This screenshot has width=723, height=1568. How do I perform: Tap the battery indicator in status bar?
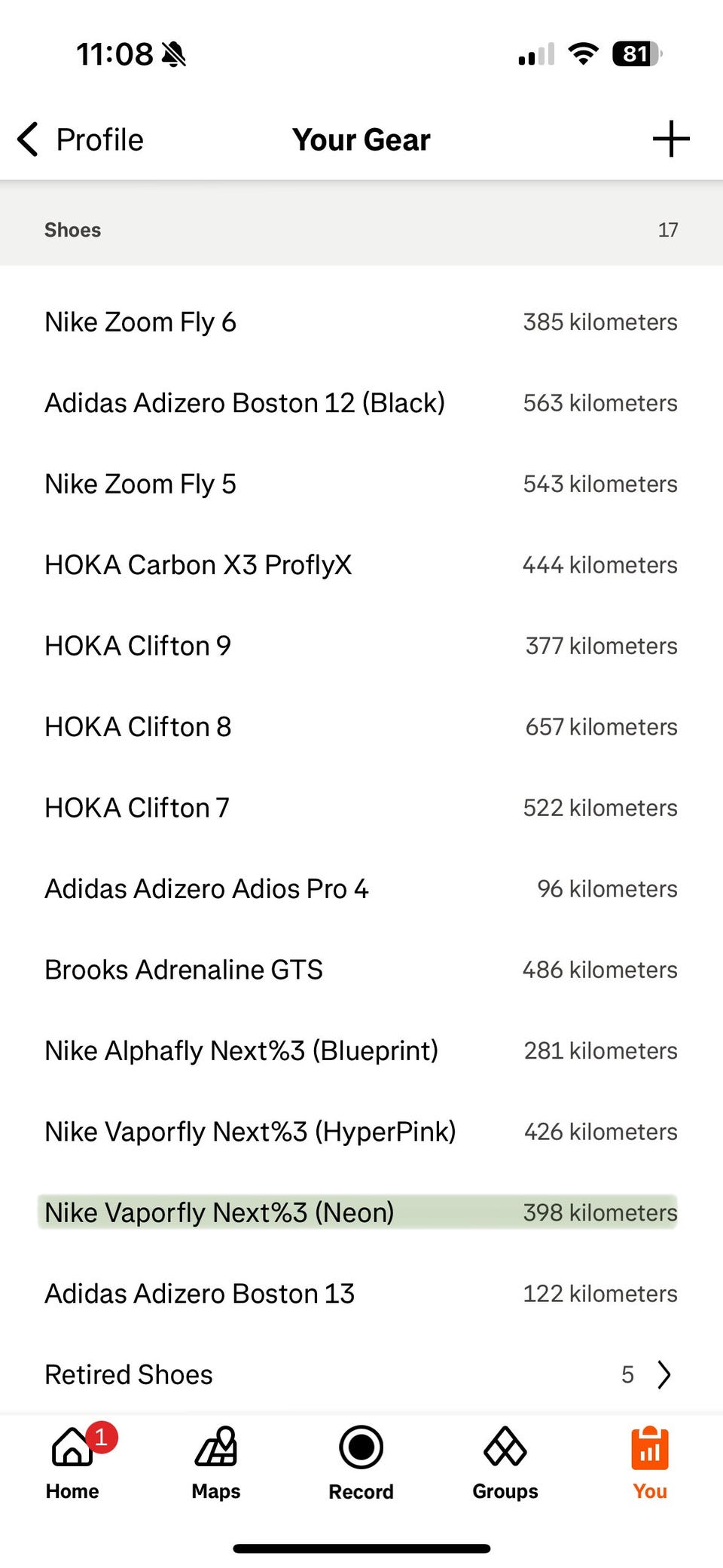[x=637, y=54]
